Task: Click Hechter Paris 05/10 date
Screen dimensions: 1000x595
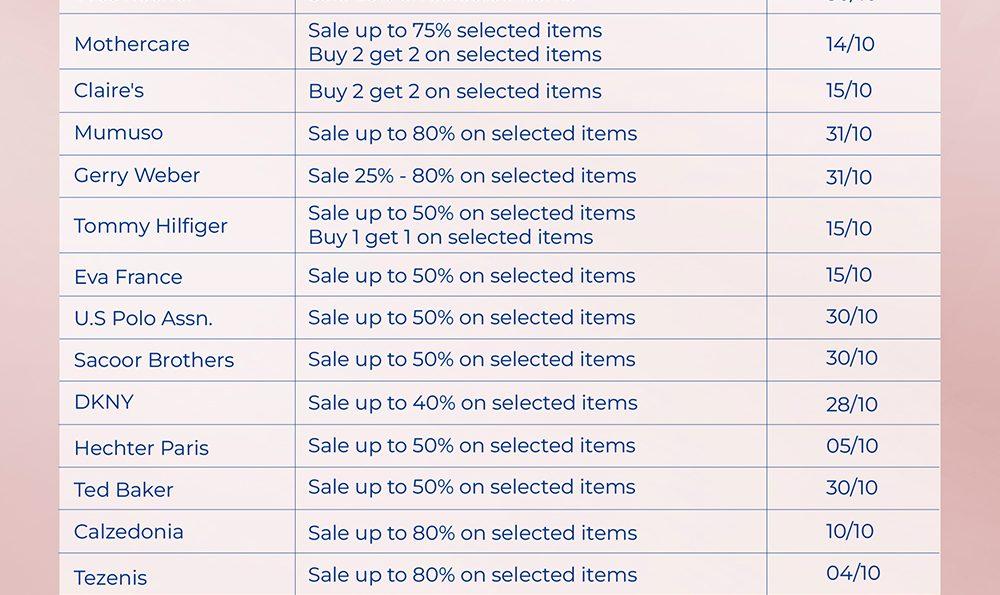Action: [852, 446]
